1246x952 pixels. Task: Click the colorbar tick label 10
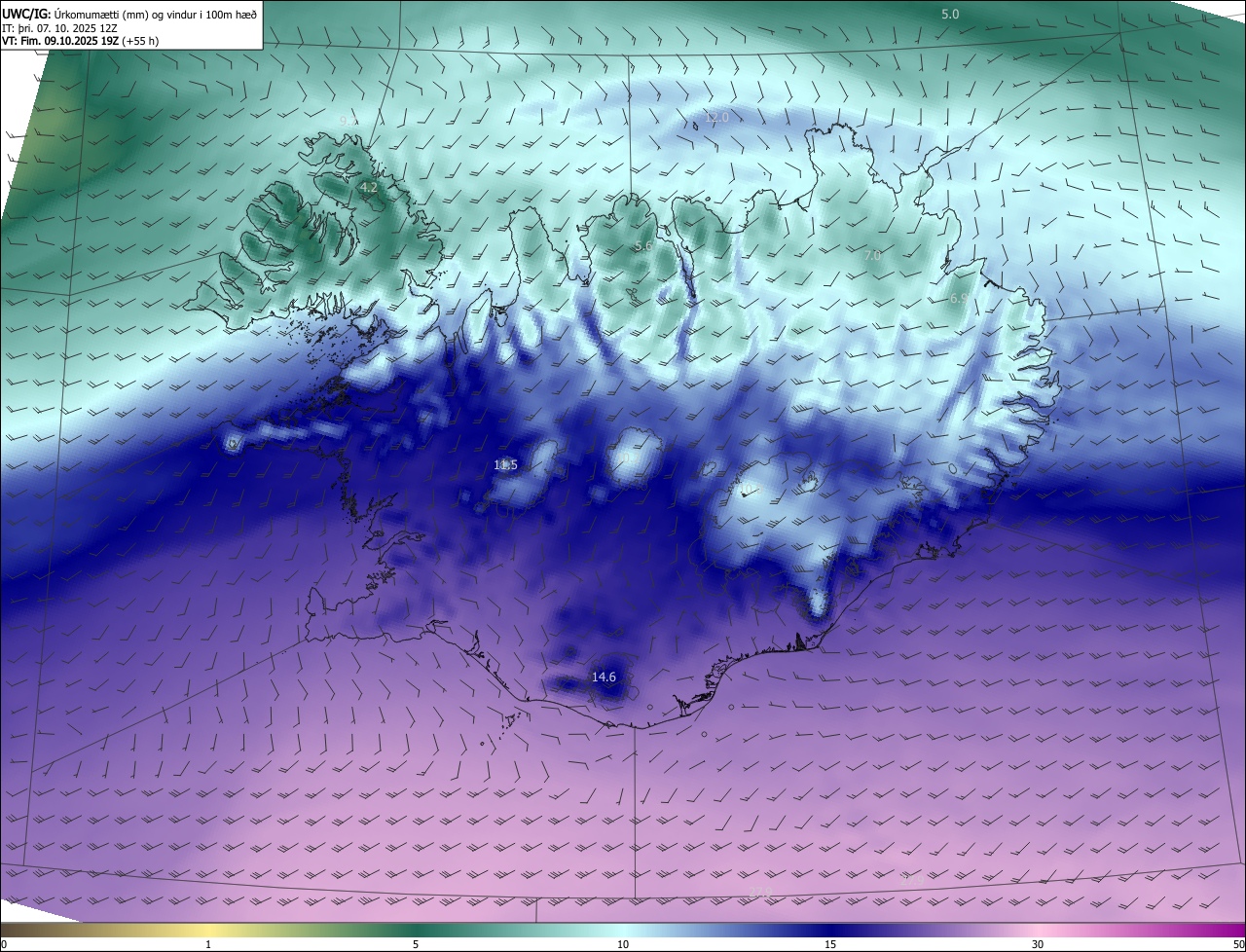[623, 944]
